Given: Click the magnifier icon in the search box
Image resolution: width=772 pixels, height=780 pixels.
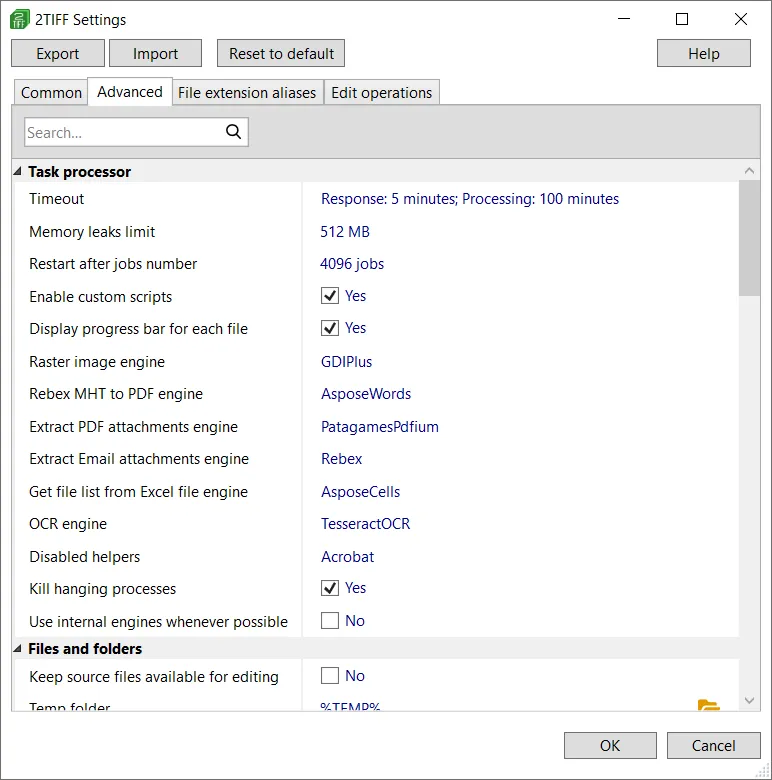Looking at the screenshot, I should coord(234,132).
